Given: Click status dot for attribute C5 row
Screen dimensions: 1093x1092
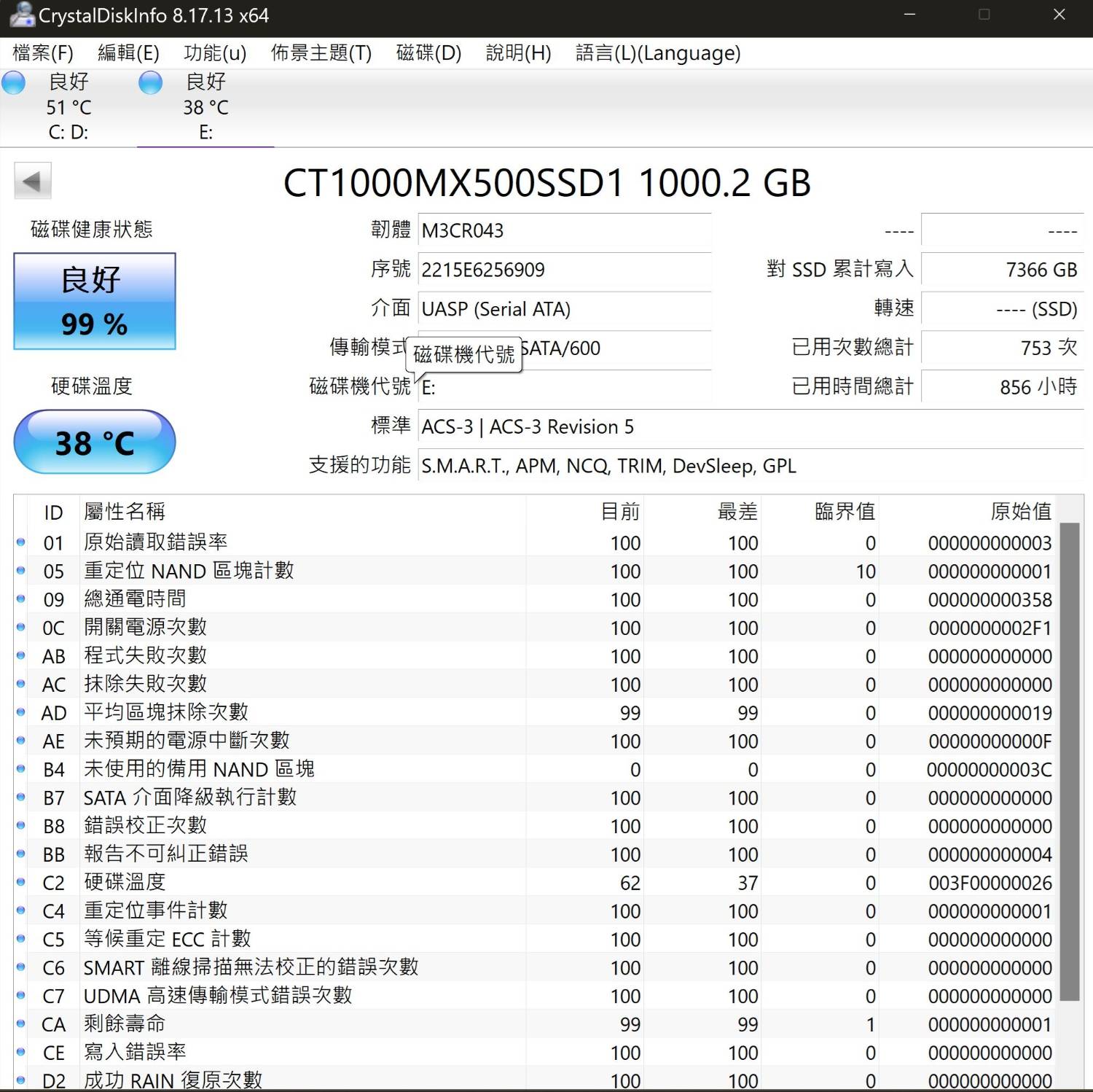Looking at the screenshot, I should 20,939.
